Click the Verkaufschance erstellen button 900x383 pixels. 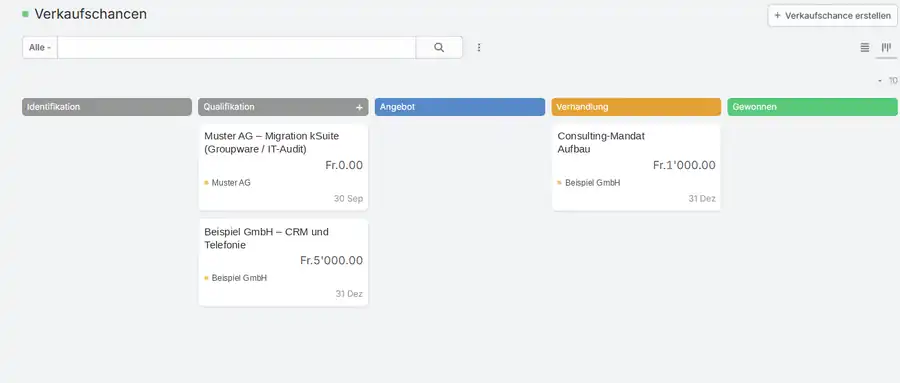coord(832,16)
